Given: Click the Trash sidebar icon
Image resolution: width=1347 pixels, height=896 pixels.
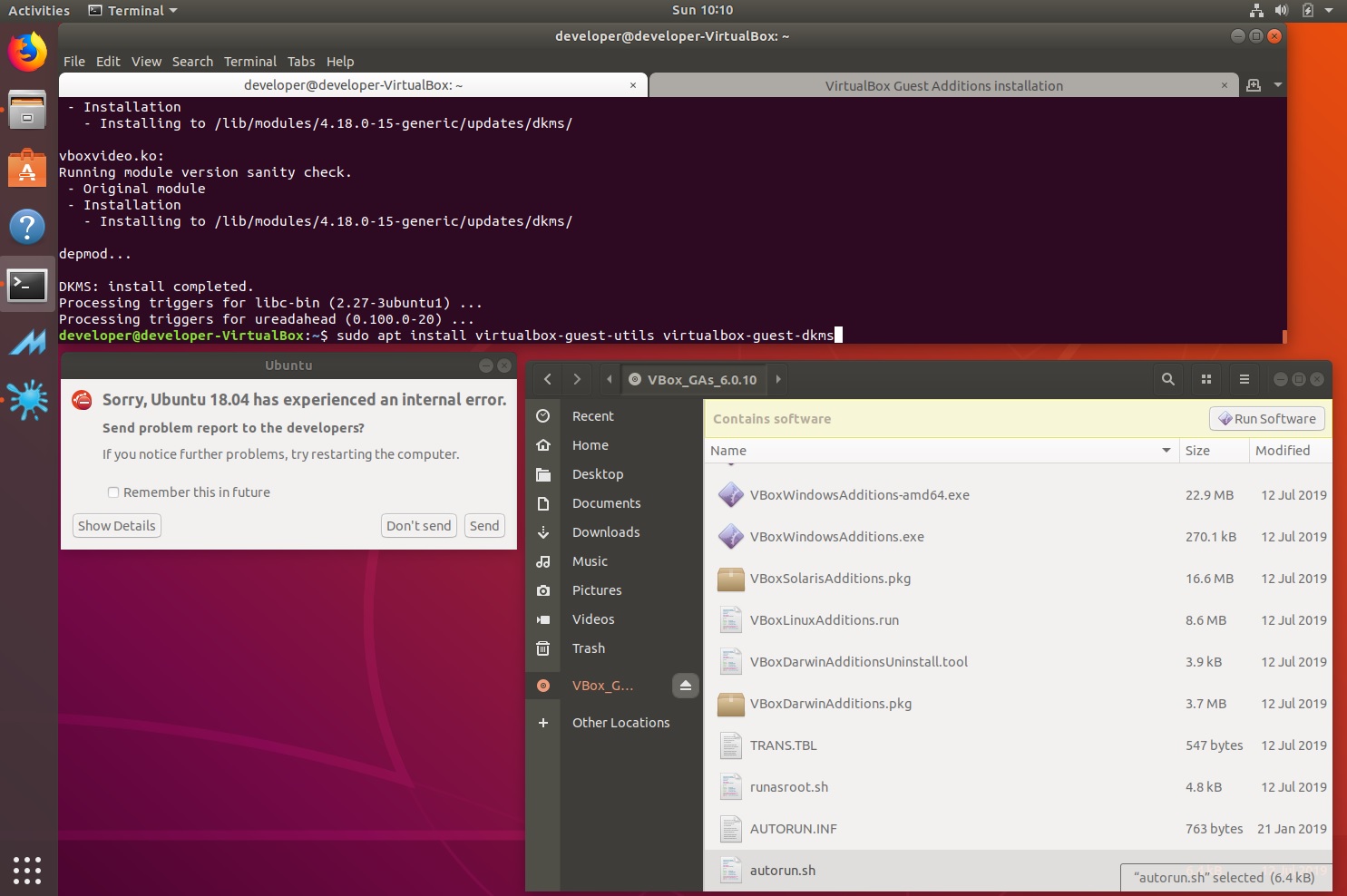Looking at the screenshot, I should [543, 648].
